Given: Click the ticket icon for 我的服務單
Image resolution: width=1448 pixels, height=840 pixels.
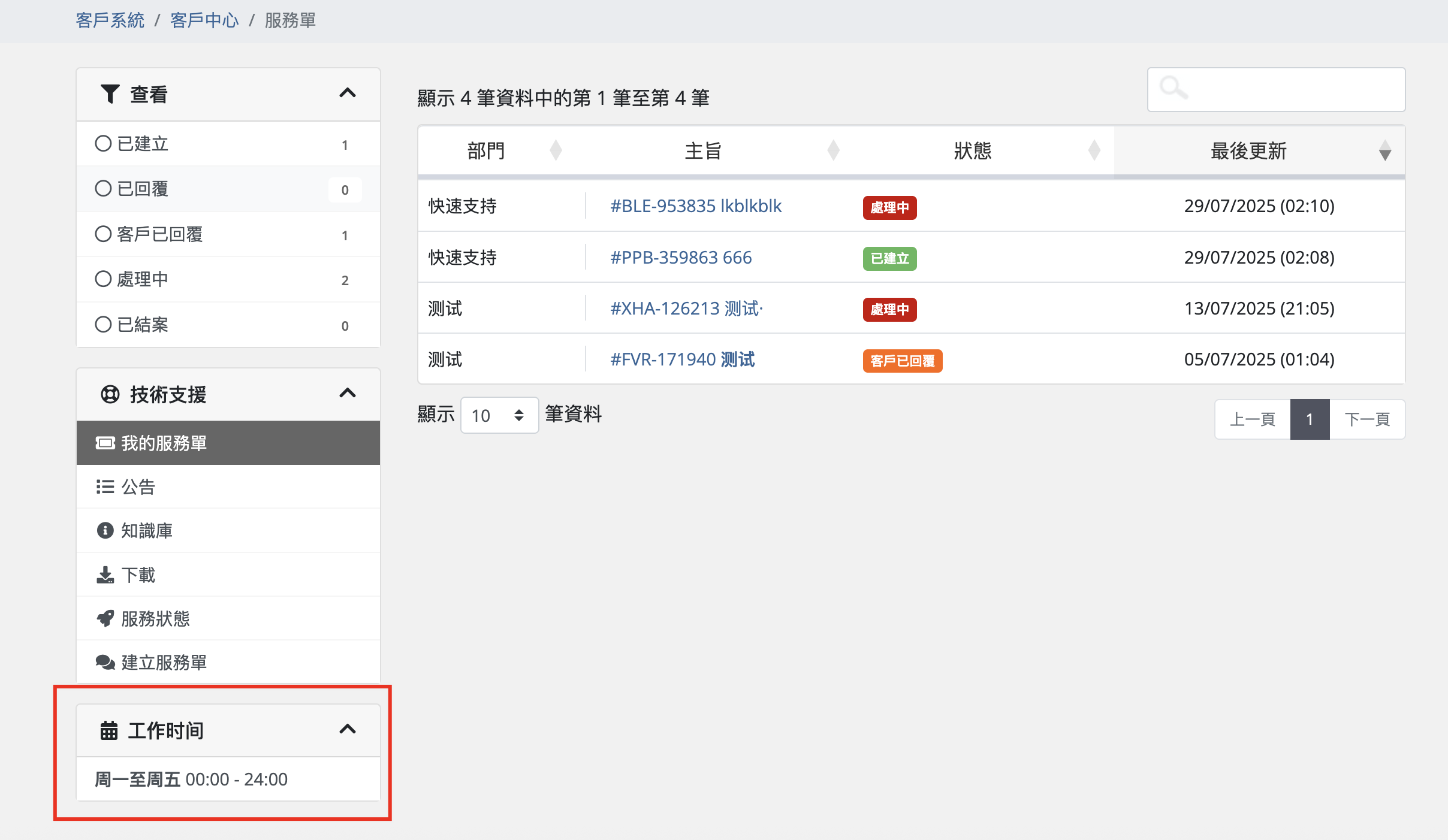Looking at the screenshot, I should pos(105,443).
